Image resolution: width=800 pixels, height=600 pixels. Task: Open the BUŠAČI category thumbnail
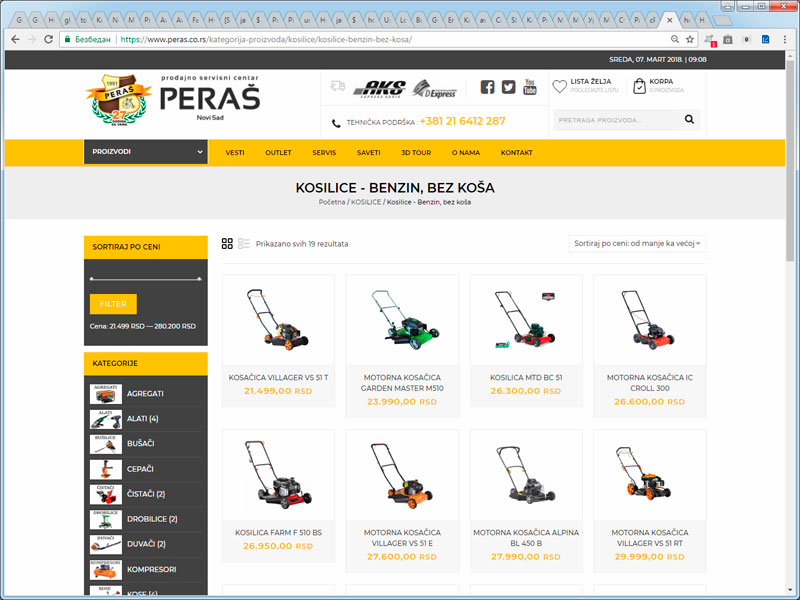106,444
